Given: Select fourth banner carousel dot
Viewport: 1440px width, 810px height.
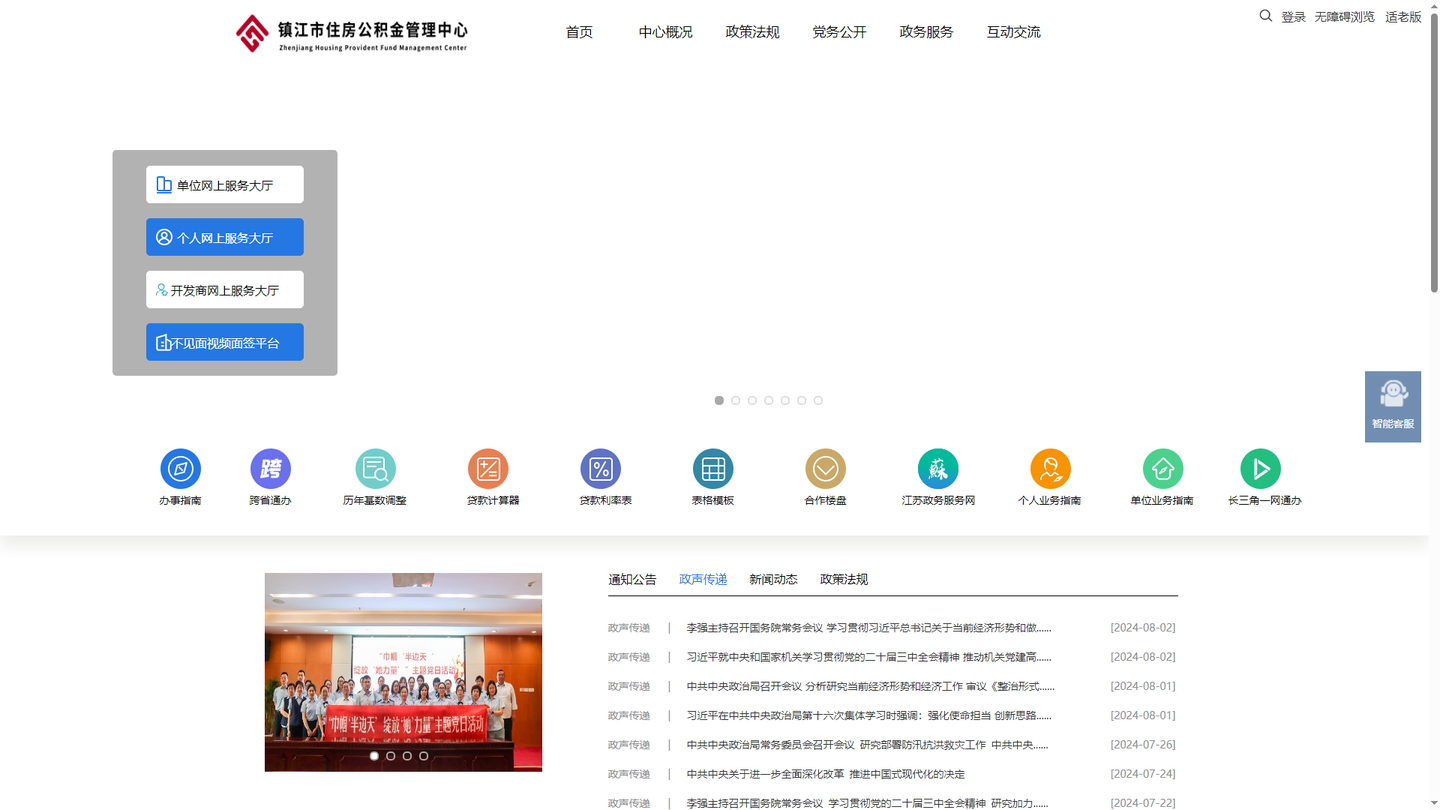Looking at the screenshot, I should [768, 400].
